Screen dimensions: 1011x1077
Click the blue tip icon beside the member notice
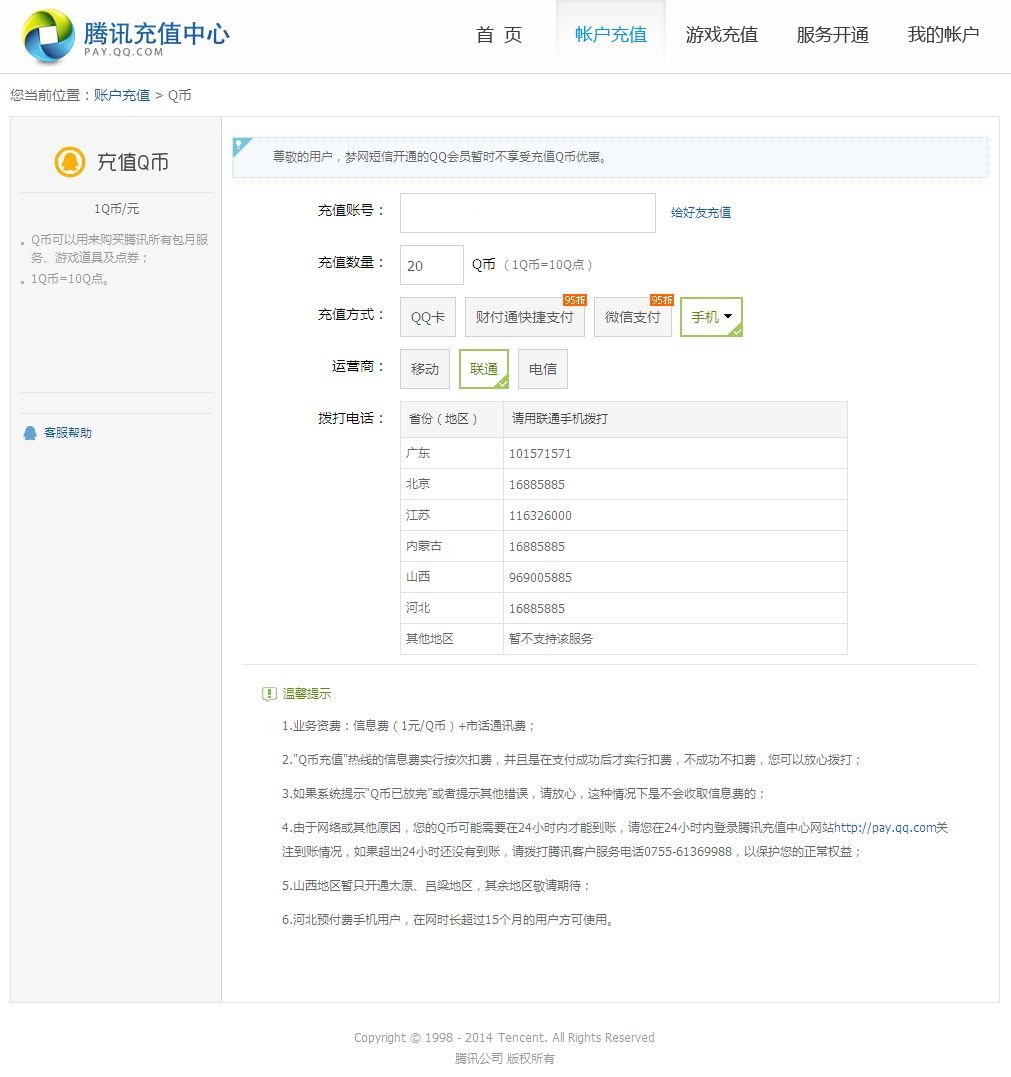point(237,143)
